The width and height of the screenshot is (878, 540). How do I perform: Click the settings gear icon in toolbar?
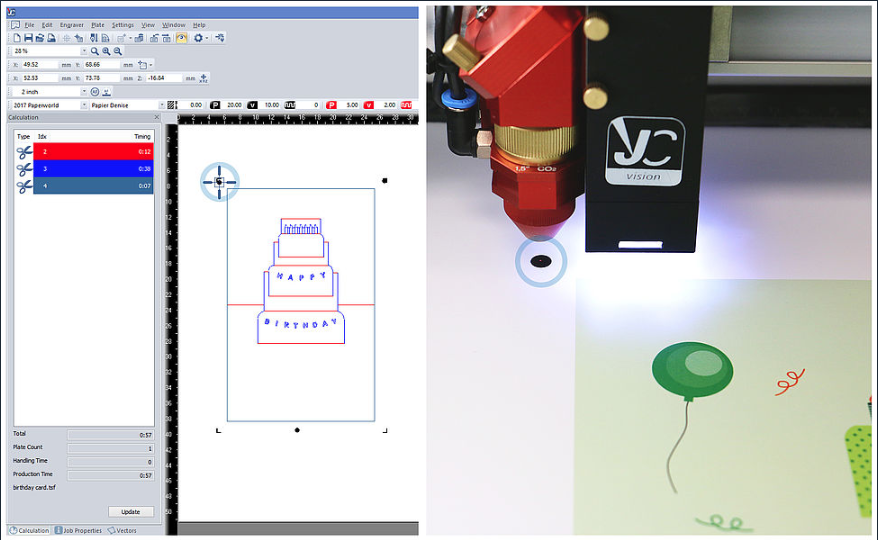tap(199, 37)
